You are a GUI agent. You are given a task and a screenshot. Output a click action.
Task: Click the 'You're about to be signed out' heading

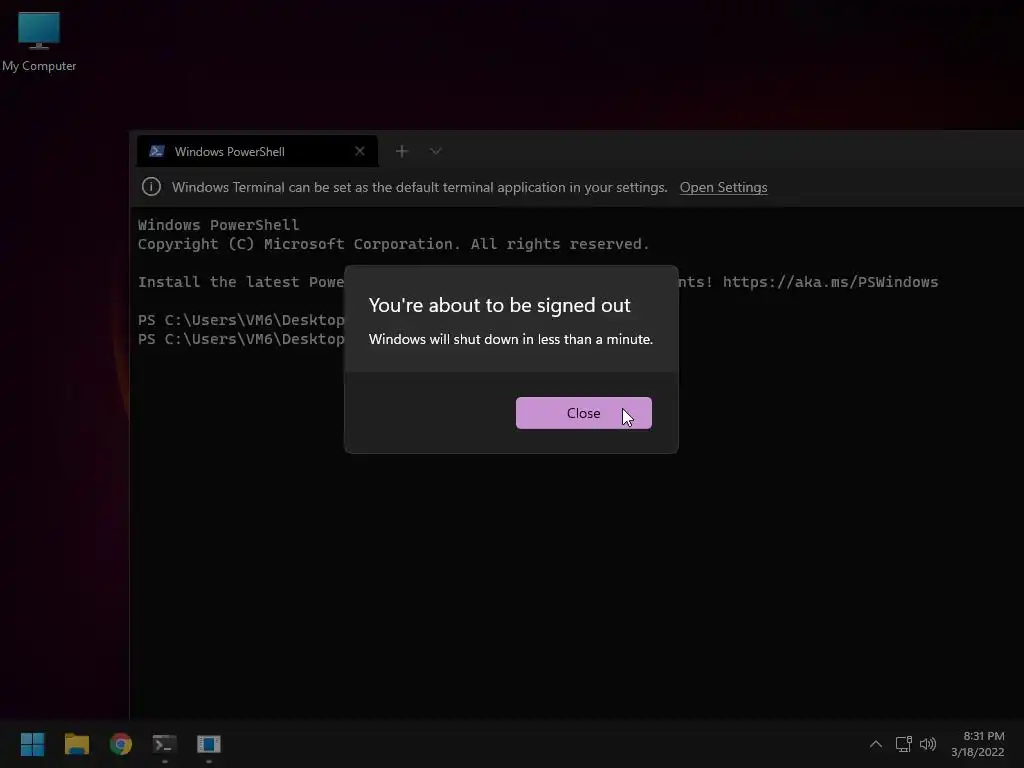coord(500,305)
